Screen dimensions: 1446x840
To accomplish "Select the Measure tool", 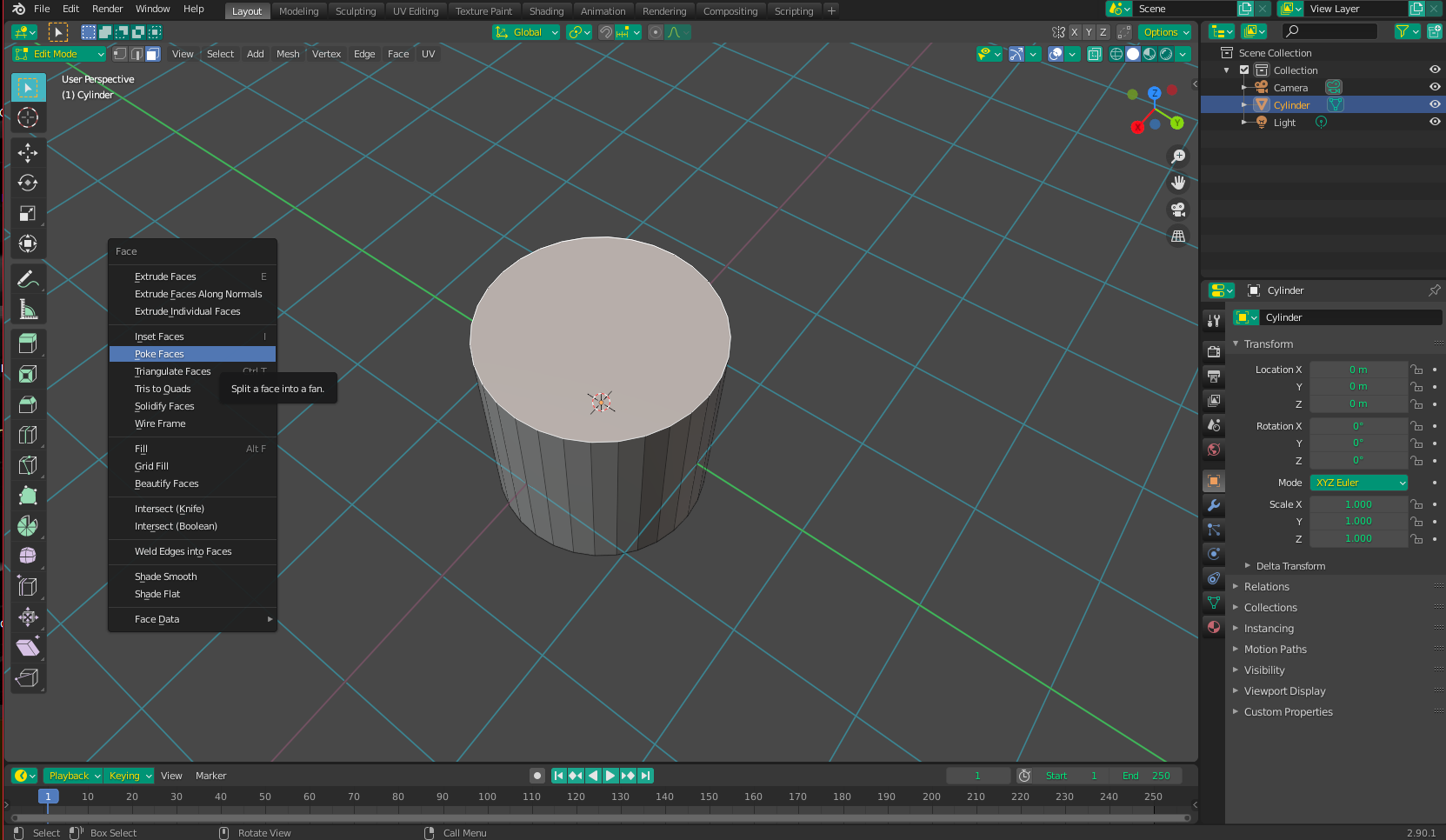I will tap(28, 310).
